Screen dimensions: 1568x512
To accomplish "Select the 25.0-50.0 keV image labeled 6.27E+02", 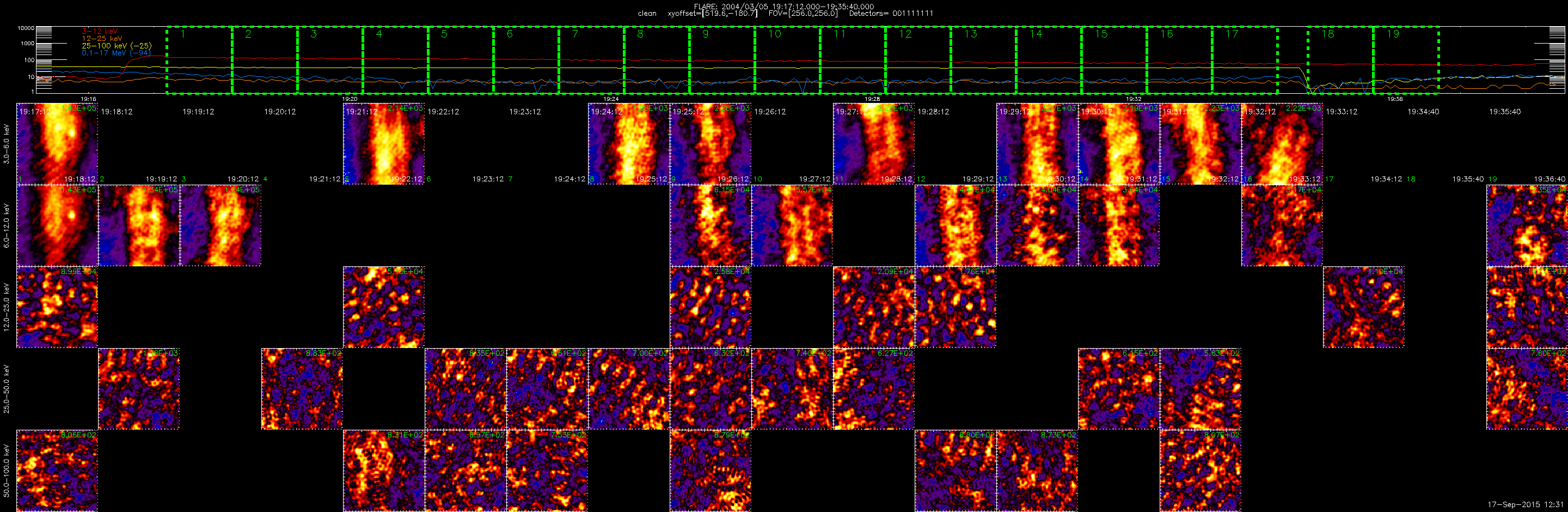I will coord(874,389).
